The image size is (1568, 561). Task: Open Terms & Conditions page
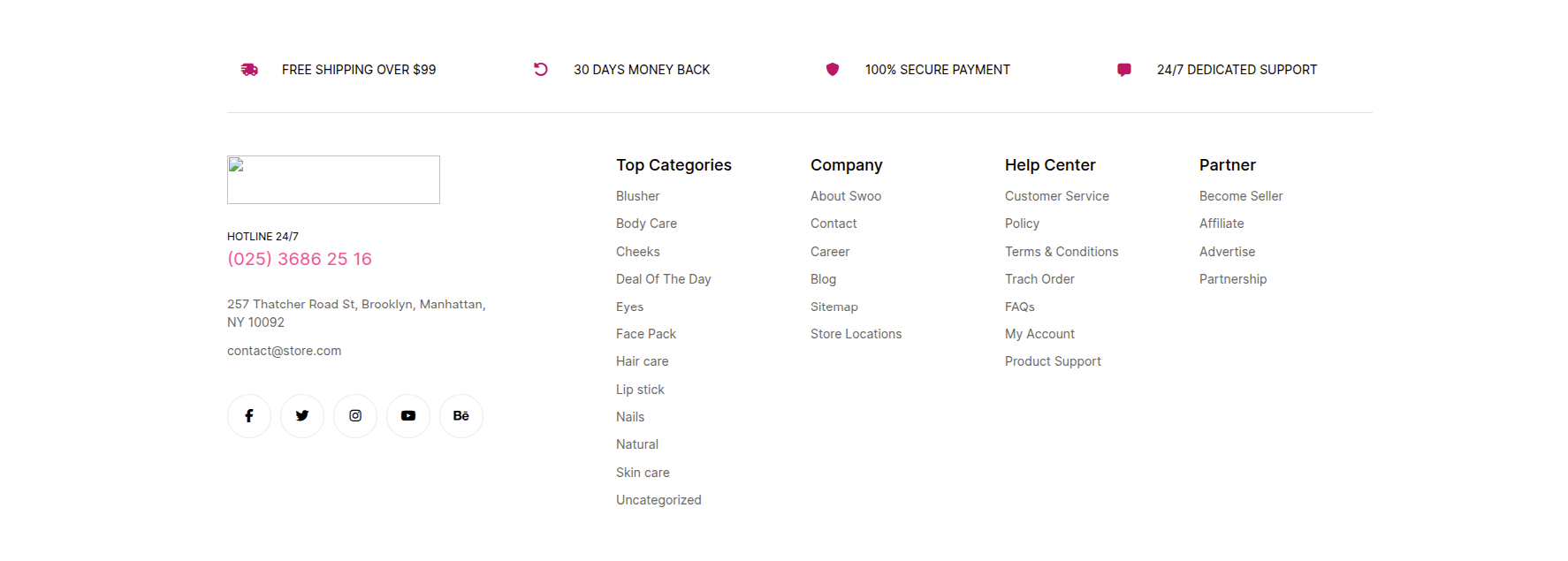[x=1061, y=252]
